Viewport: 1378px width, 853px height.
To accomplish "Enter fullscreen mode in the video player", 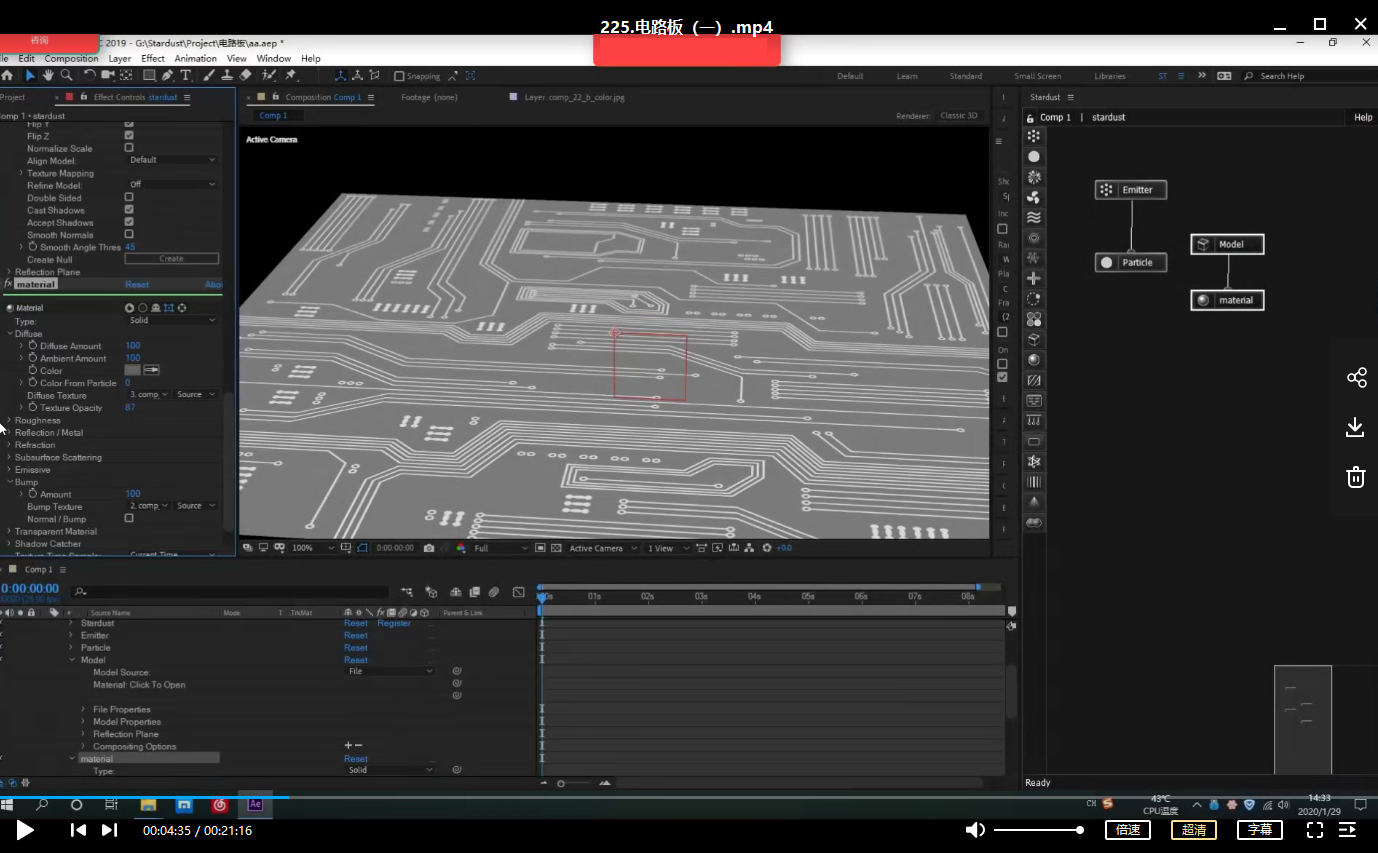I will click(x=1315, y=830).
